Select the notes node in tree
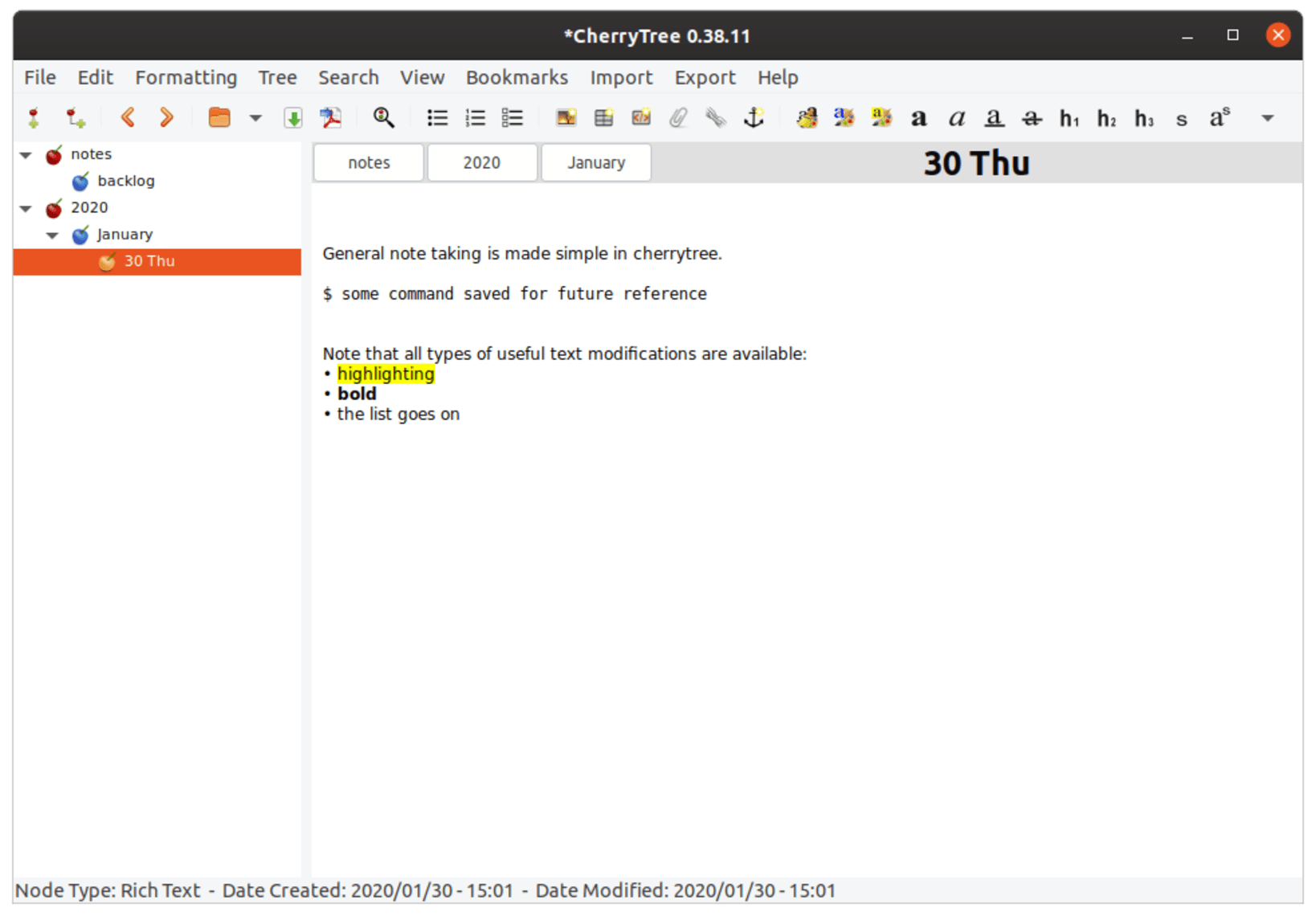The height and width of the screenshot is (916, 1316). [91, 154]
